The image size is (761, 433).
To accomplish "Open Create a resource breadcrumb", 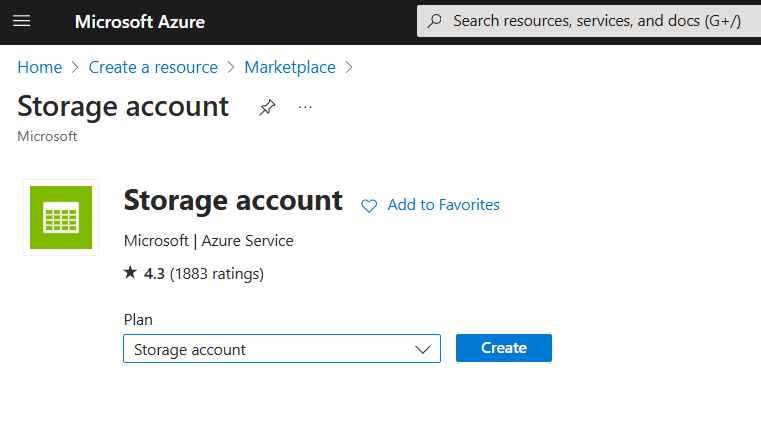I will (x=153, y=67).
